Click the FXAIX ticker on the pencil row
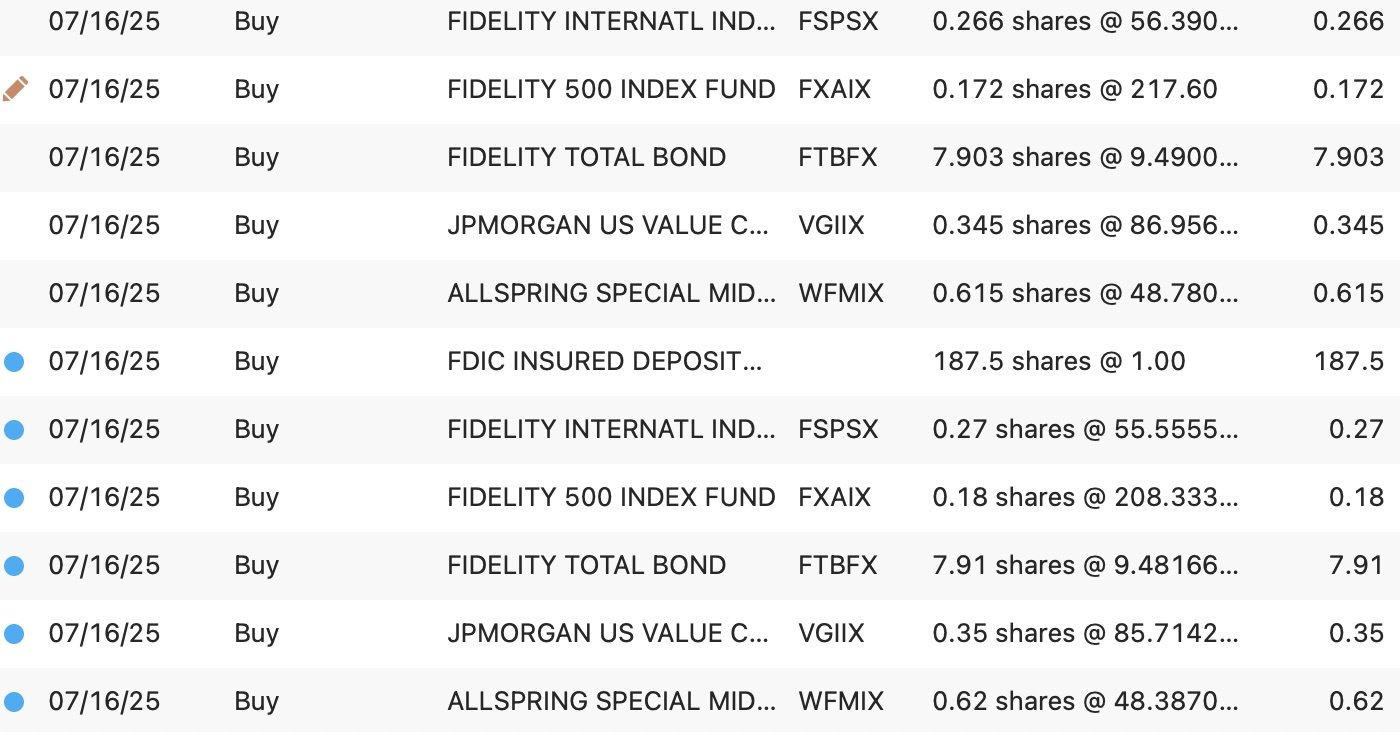 point(835,90)
